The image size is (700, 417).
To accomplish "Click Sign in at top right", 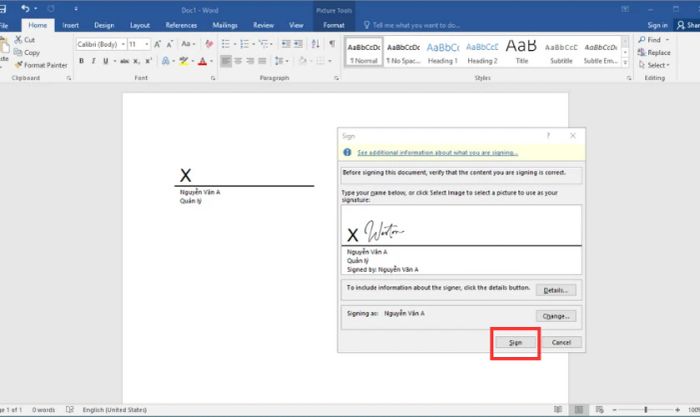I will (658, 25).
